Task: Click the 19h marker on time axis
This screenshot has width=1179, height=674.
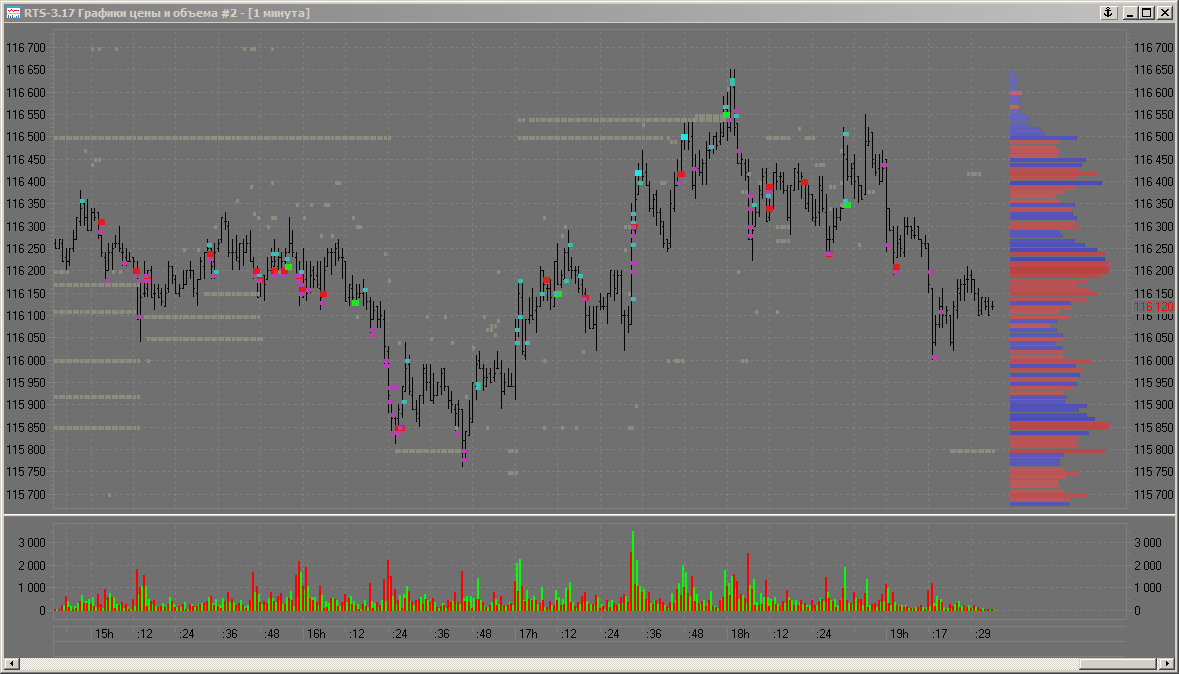Action: 899,634
